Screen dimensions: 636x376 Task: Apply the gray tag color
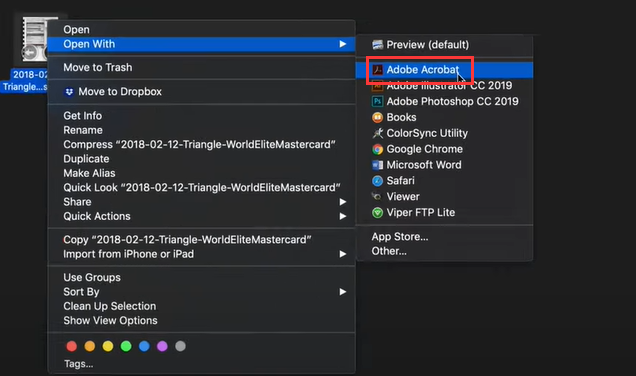coord(180,346)
